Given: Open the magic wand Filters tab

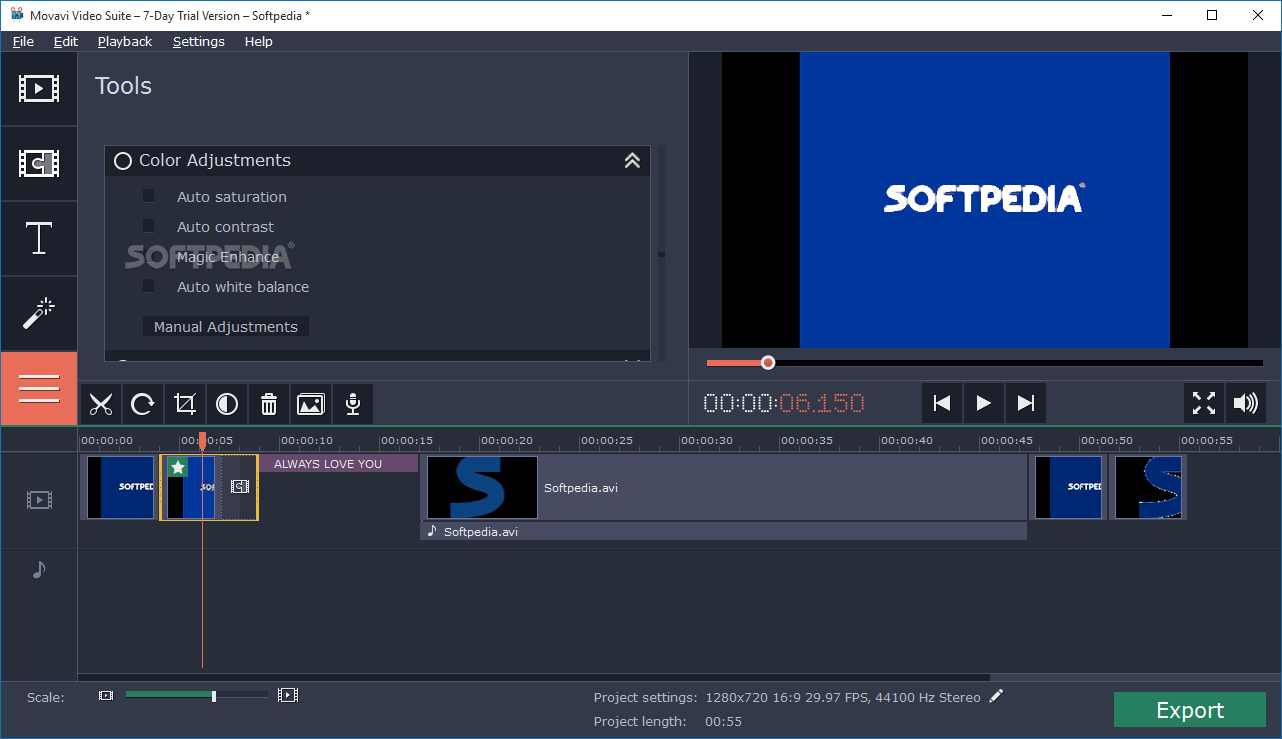Looking at the screenshot, I should point(38,314).
